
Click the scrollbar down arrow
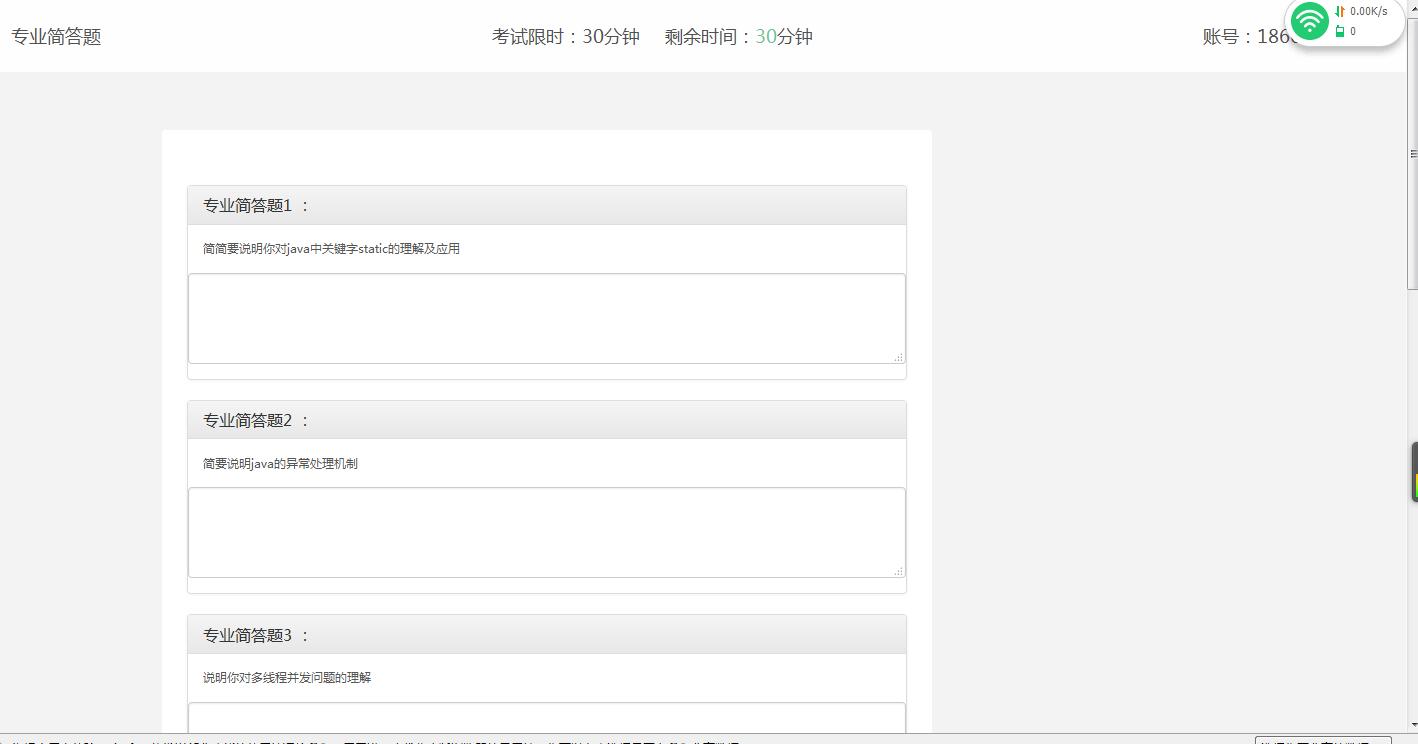tap(1413, 725)
